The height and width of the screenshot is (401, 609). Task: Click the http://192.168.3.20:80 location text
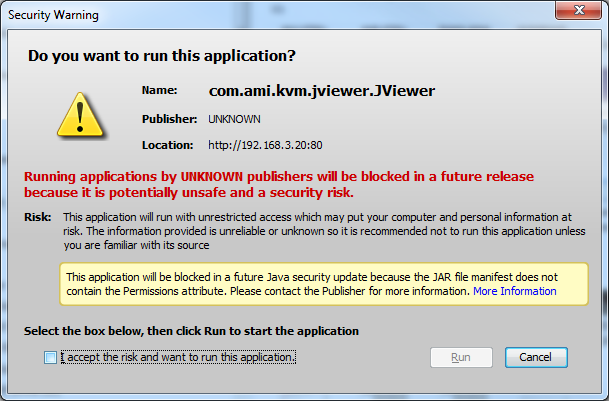click(x=265, y=145)
